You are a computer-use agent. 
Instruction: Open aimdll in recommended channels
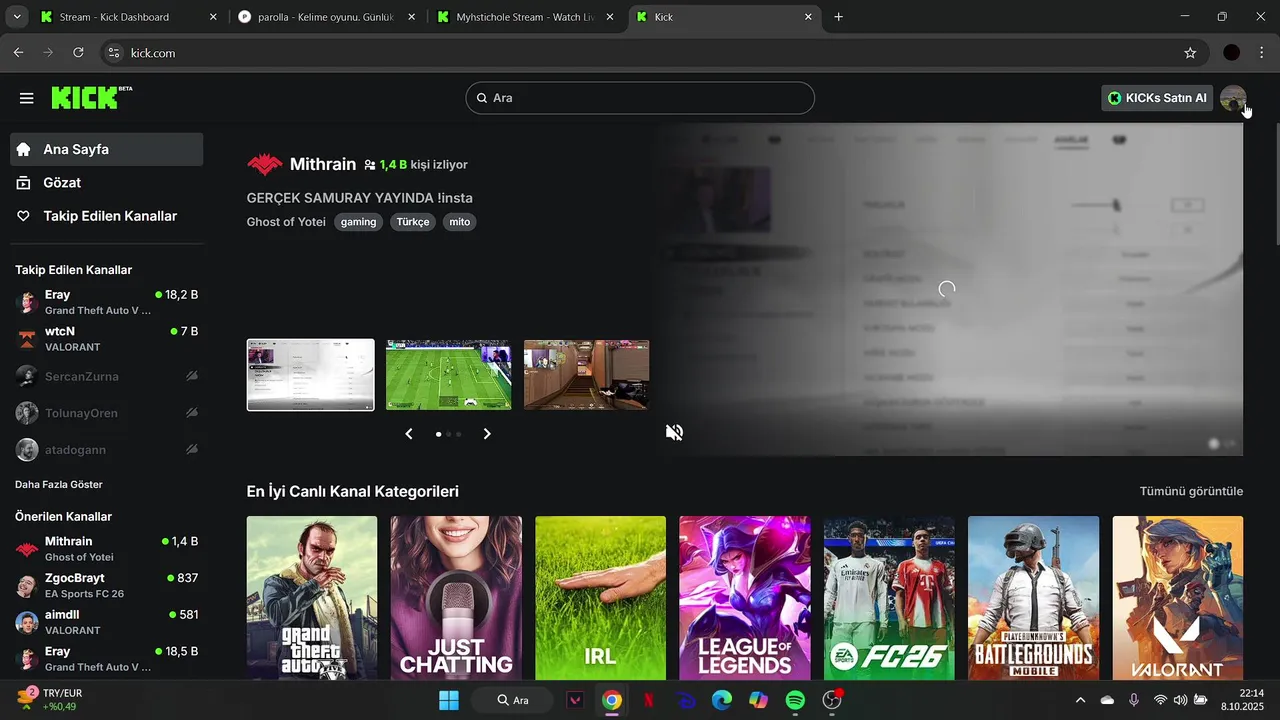pyautogui.click(x=106, y=622)
